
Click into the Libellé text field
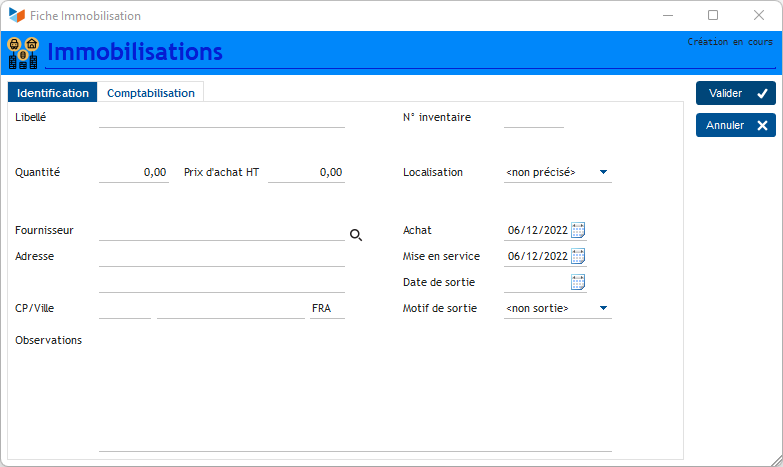point(221,118)
